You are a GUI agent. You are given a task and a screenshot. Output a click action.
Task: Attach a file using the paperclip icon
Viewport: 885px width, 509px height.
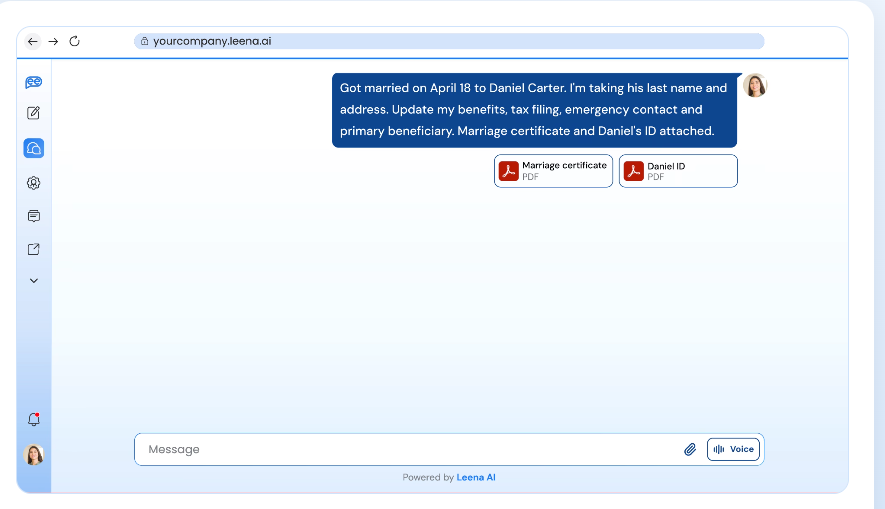point(690,450)
